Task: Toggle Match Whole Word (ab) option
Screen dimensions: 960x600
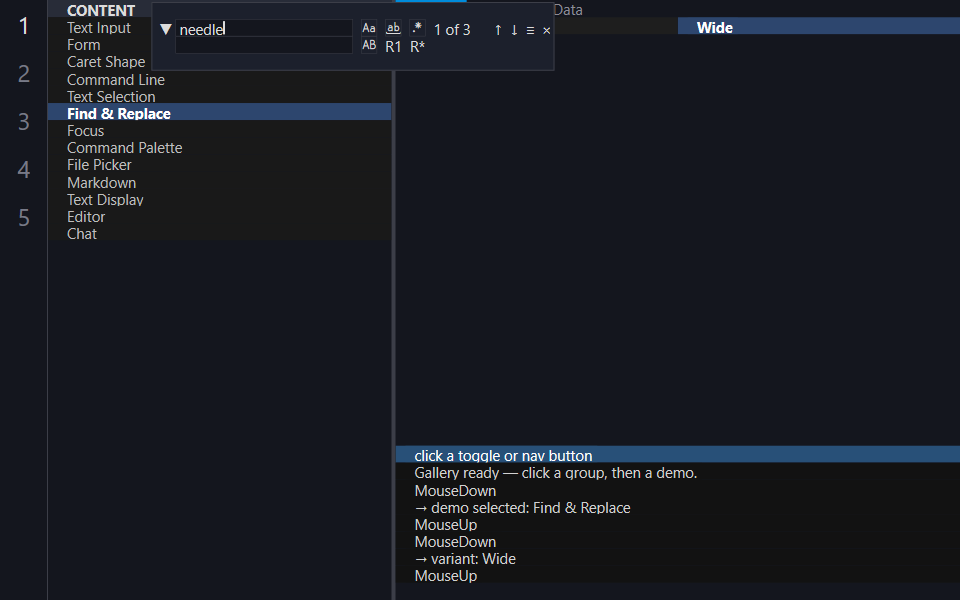Action: (393, 28)
